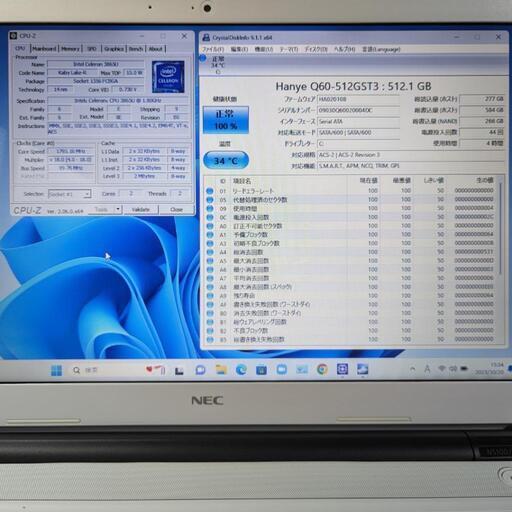This screenshot has width=512, height=512.
Task: Click the Close button in CPU-Z
Action: pos(176,209)
